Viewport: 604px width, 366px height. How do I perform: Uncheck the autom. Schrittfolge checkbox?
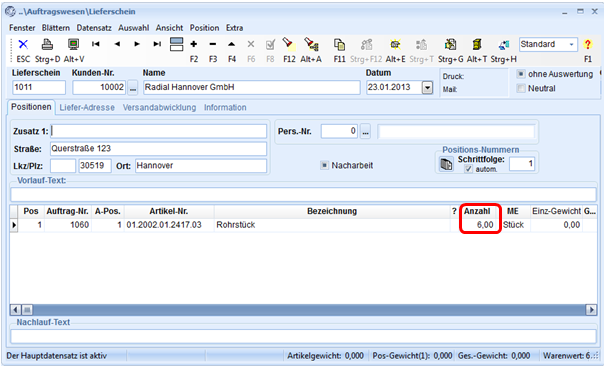pos(468,169)
